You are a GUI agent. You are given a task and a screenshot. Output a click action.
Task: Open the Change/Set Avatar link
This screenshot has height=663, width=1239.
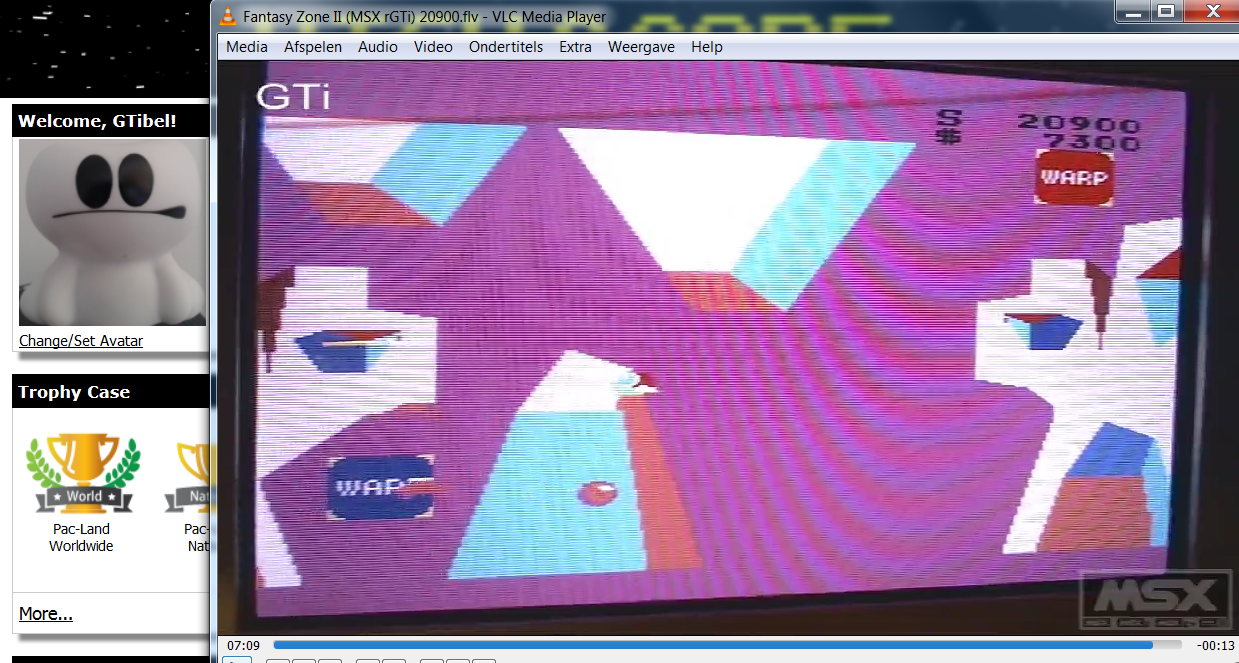coord(81,341)
